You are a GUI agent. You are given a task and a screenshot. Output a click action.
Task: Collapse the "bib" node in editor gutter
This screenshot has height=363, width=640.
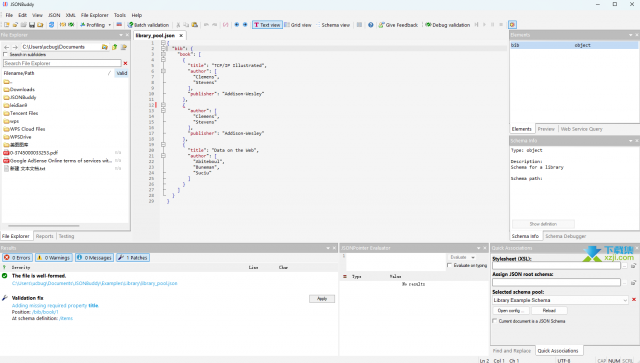pos(163,48)
